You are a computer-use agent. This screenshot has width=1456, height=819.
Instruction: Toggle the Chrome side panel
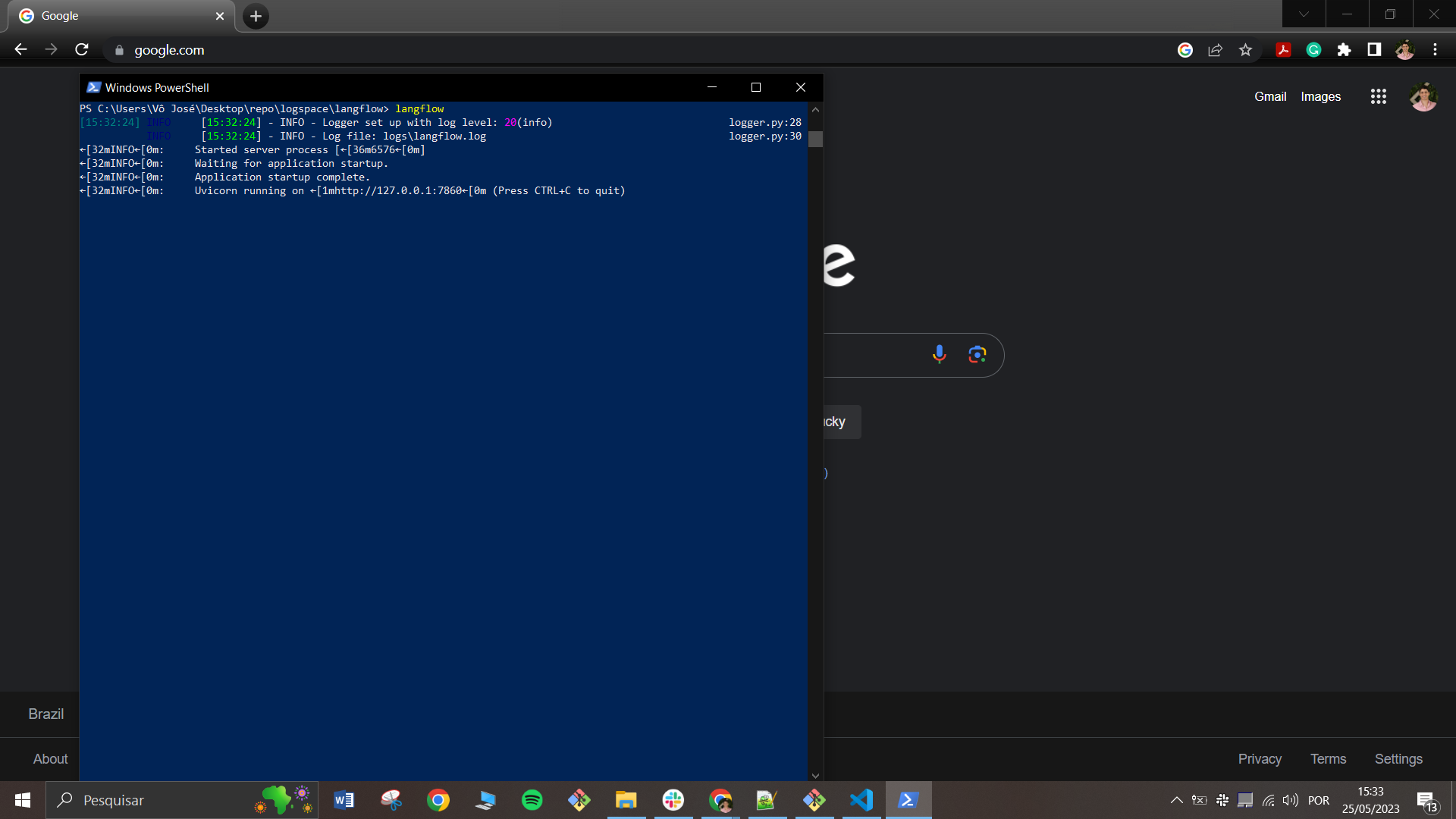1374,50
